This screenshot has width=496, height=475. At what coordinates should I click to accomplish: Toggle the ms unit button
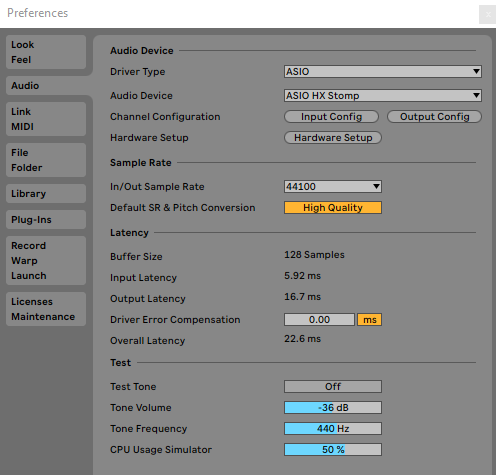point(369,319)
